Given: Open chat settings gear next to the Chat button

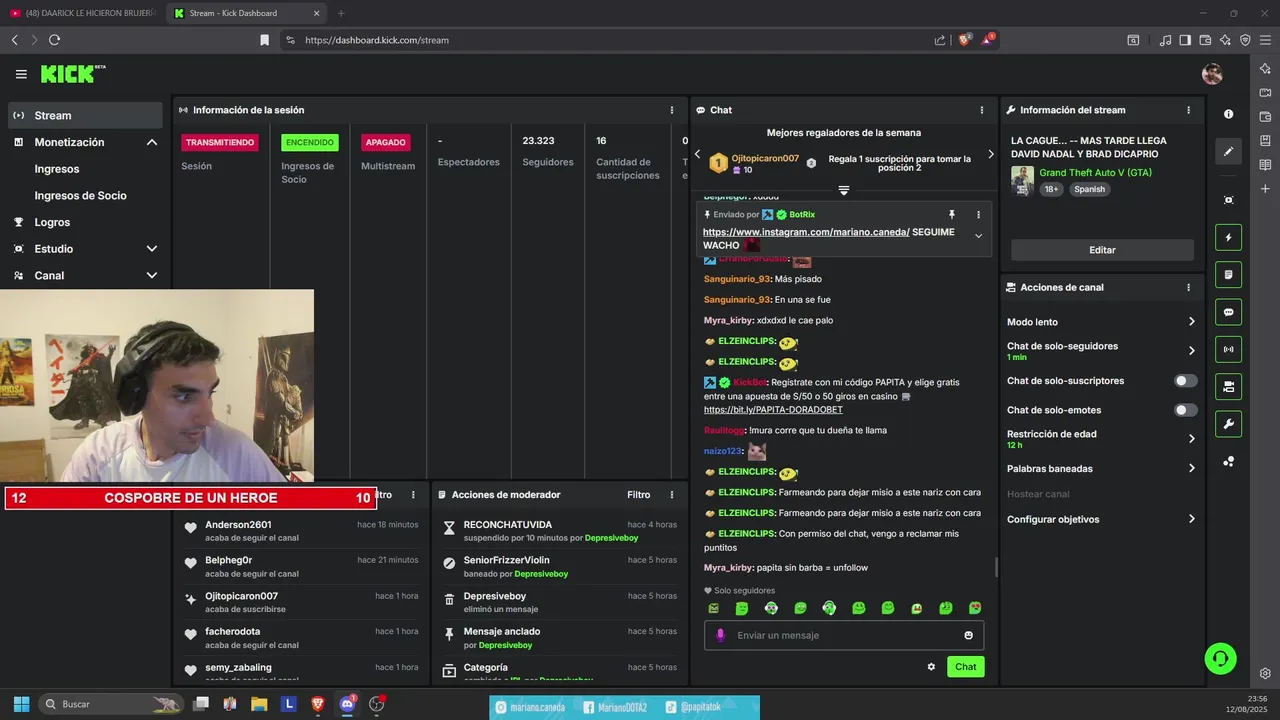Looking at the screenshot, I should (931, 667).
